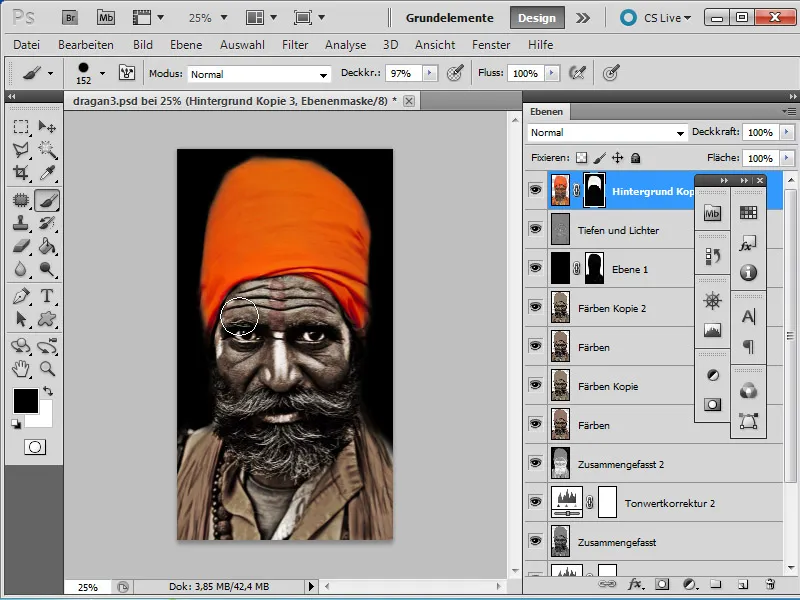Open the layer Deckkraft slider arrow
The height and width of the screenshot is (600, 800).
tap(787, 132)
